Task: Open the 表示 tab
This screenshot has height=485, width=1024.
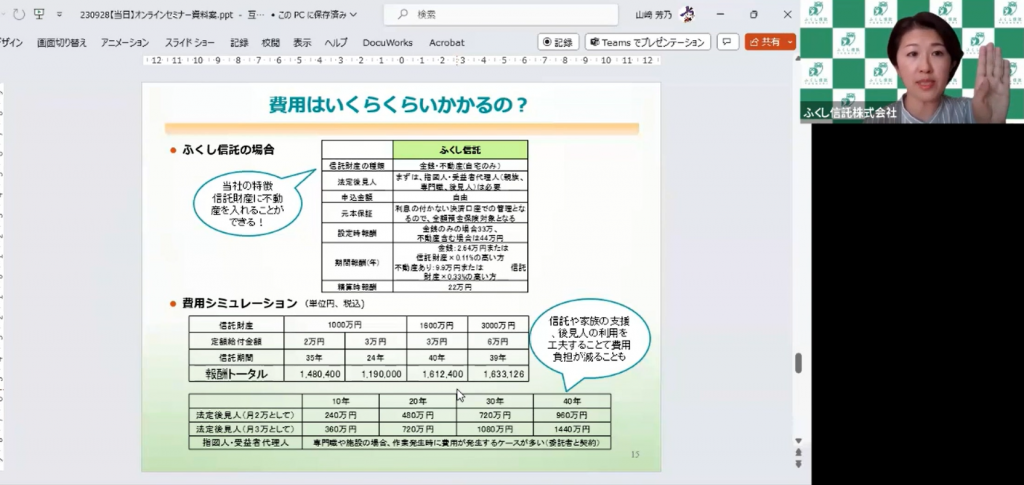Action: 302,42
